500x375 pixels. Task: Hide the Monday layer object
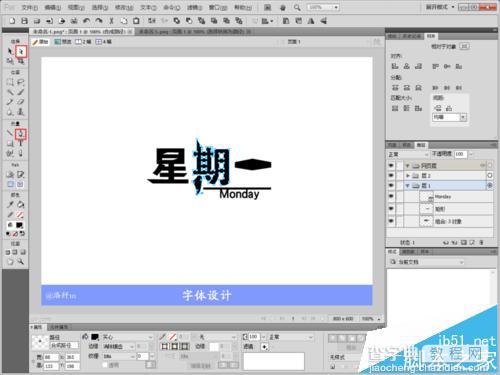tap(391, 196)
